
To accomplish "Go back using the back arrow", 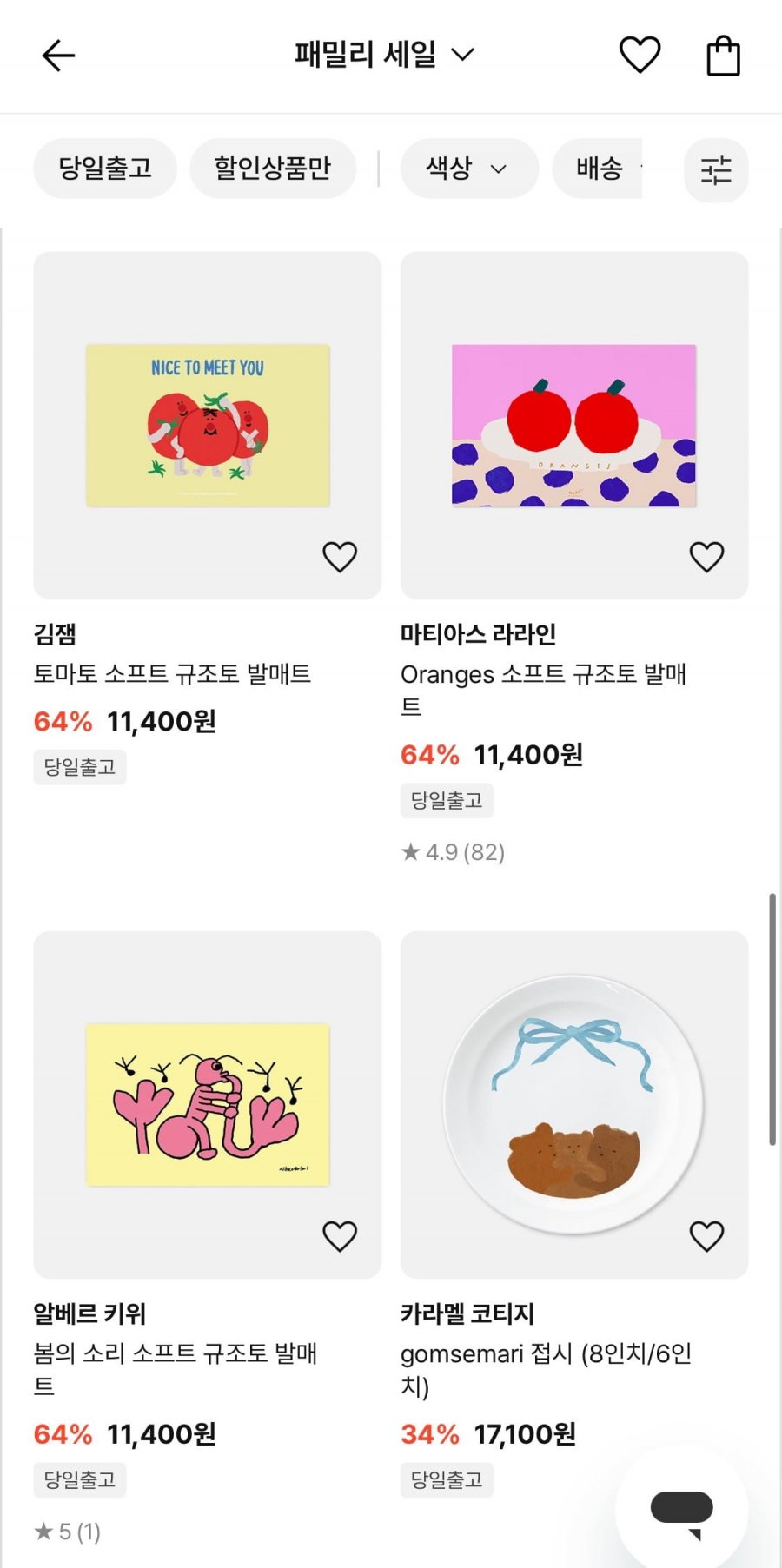I will pyautogui.click(x=58, y=56).
